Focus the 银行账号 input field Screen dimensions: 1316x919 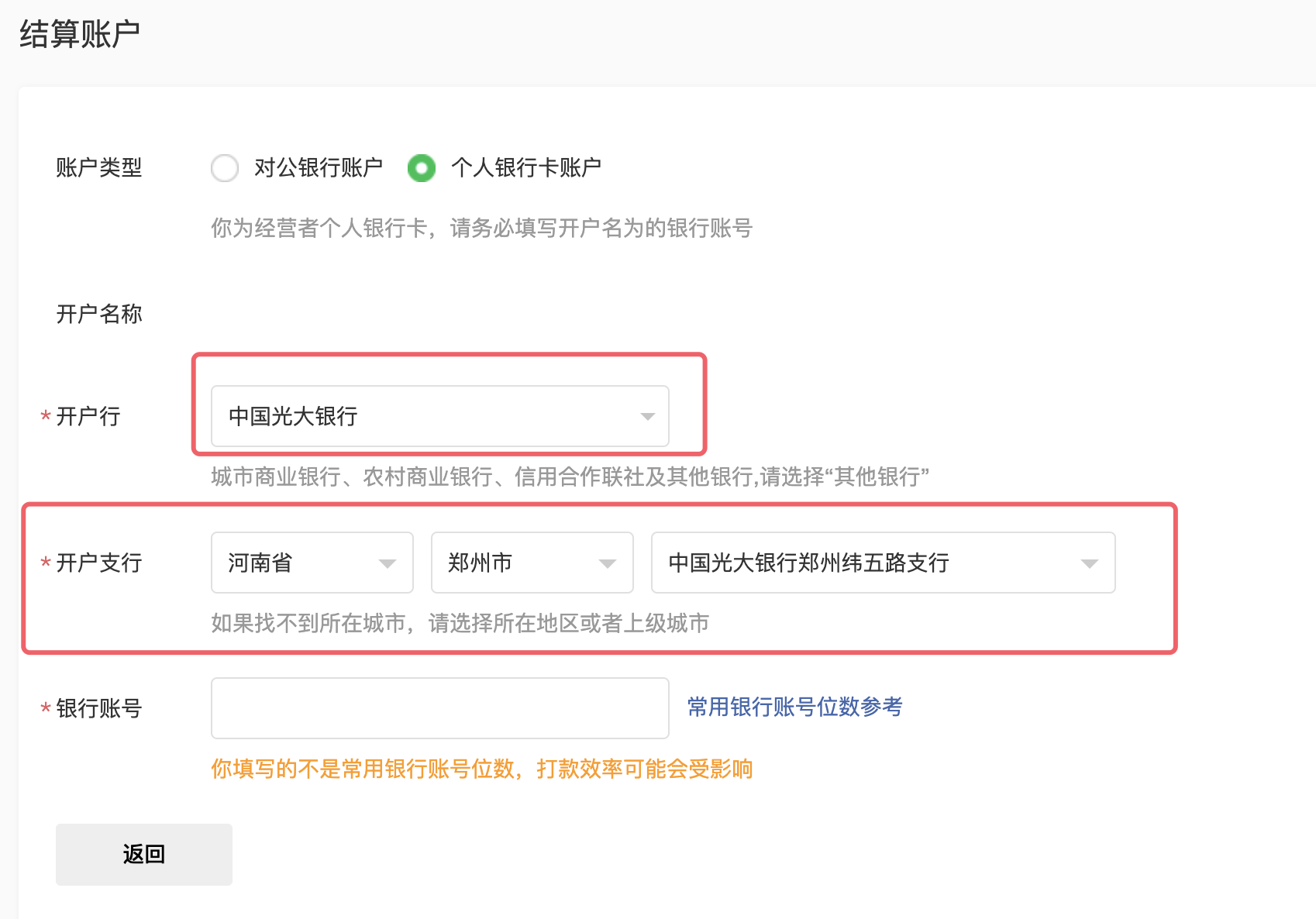(x=439, y=708)
